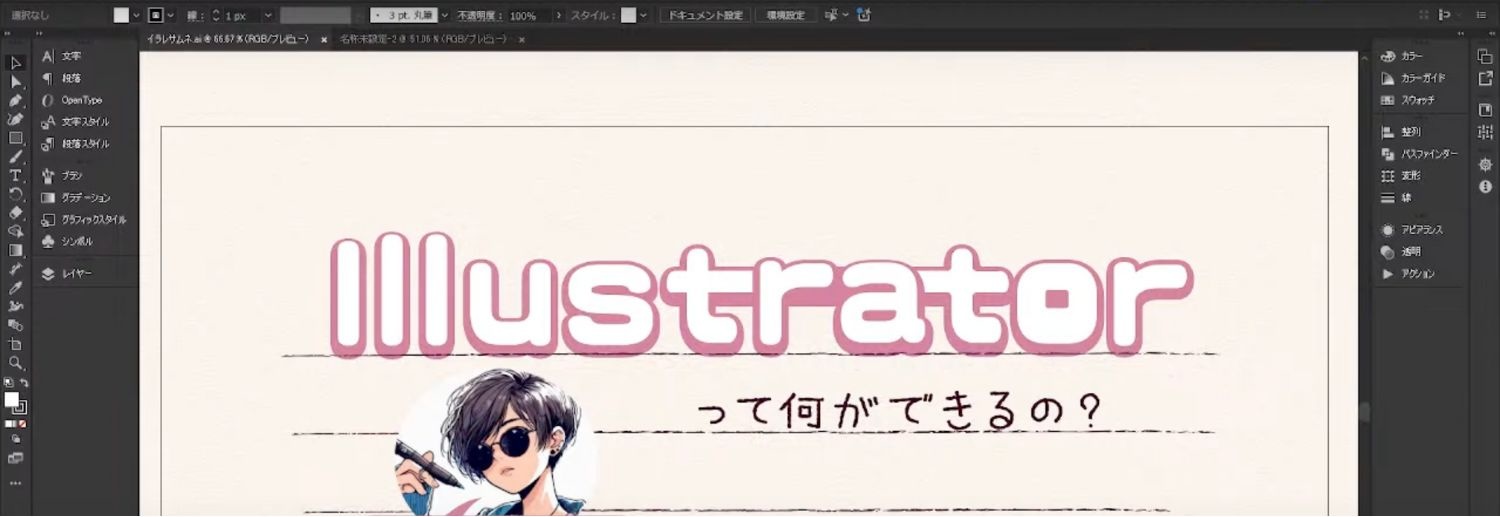This screenshot has height=517, width=1500.
Task: Toggle the drawing mode icon in toolbar
Action: [x=16, y=438]
